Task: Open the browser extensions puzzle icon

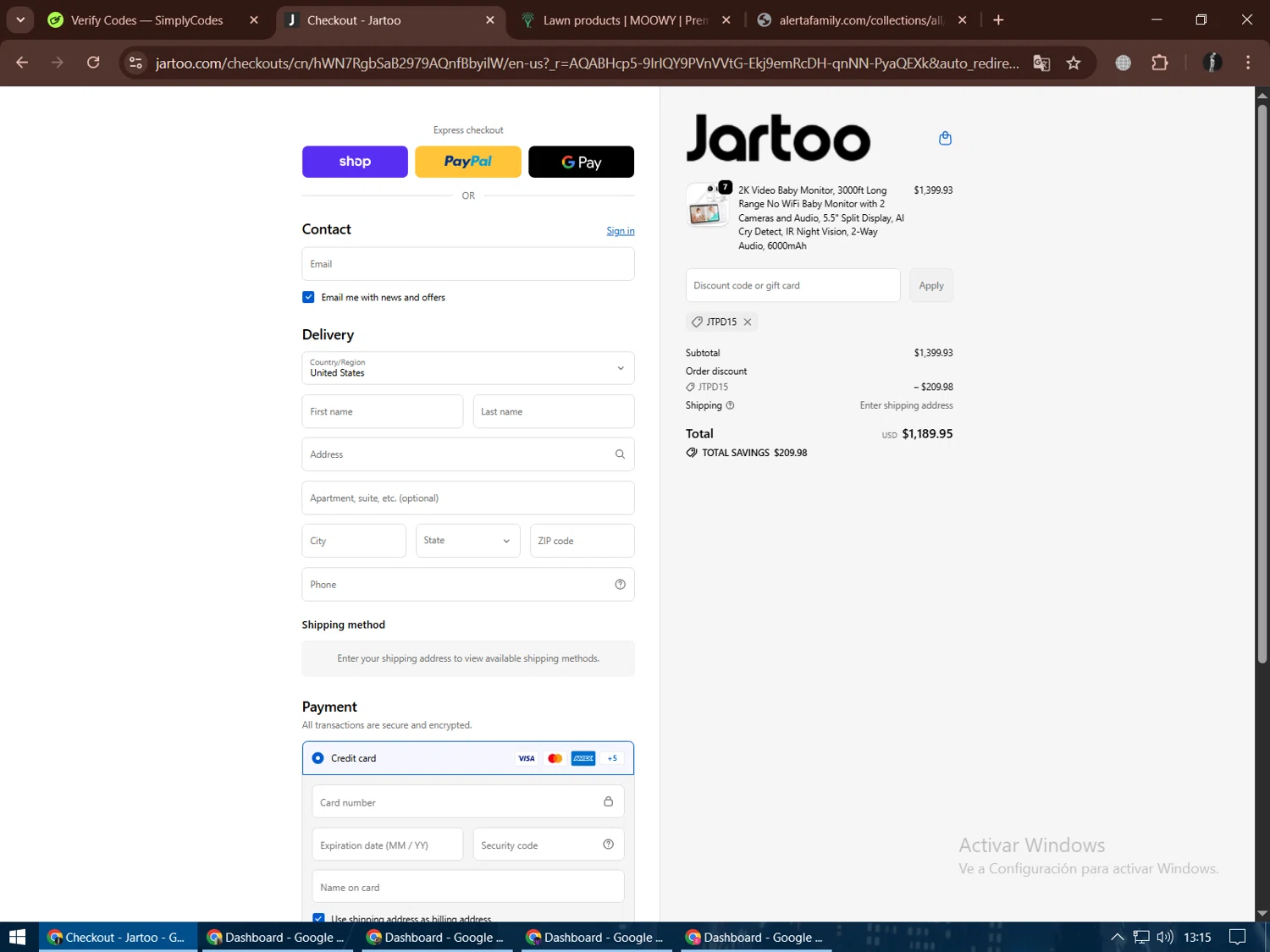Action: tap(1160, 63)
